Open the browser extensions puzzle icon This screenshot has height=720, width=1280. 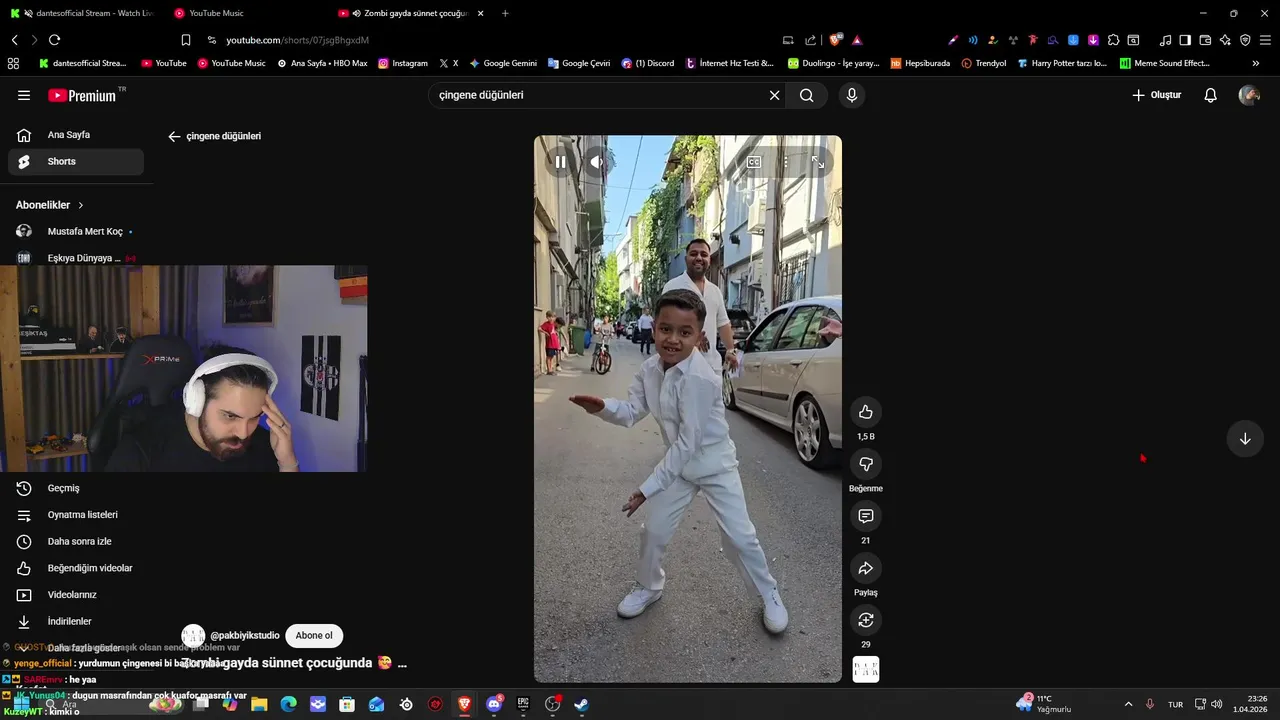click(1113, 40)
